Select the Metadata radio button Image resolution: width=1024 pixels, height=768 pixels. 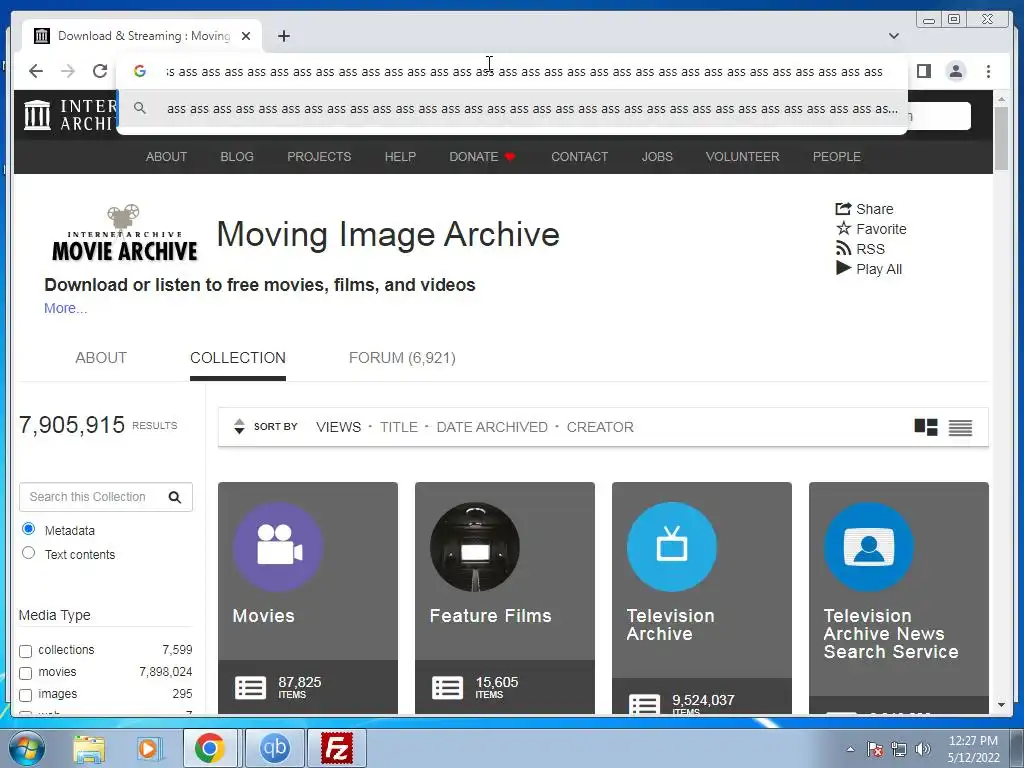(28, 528)
